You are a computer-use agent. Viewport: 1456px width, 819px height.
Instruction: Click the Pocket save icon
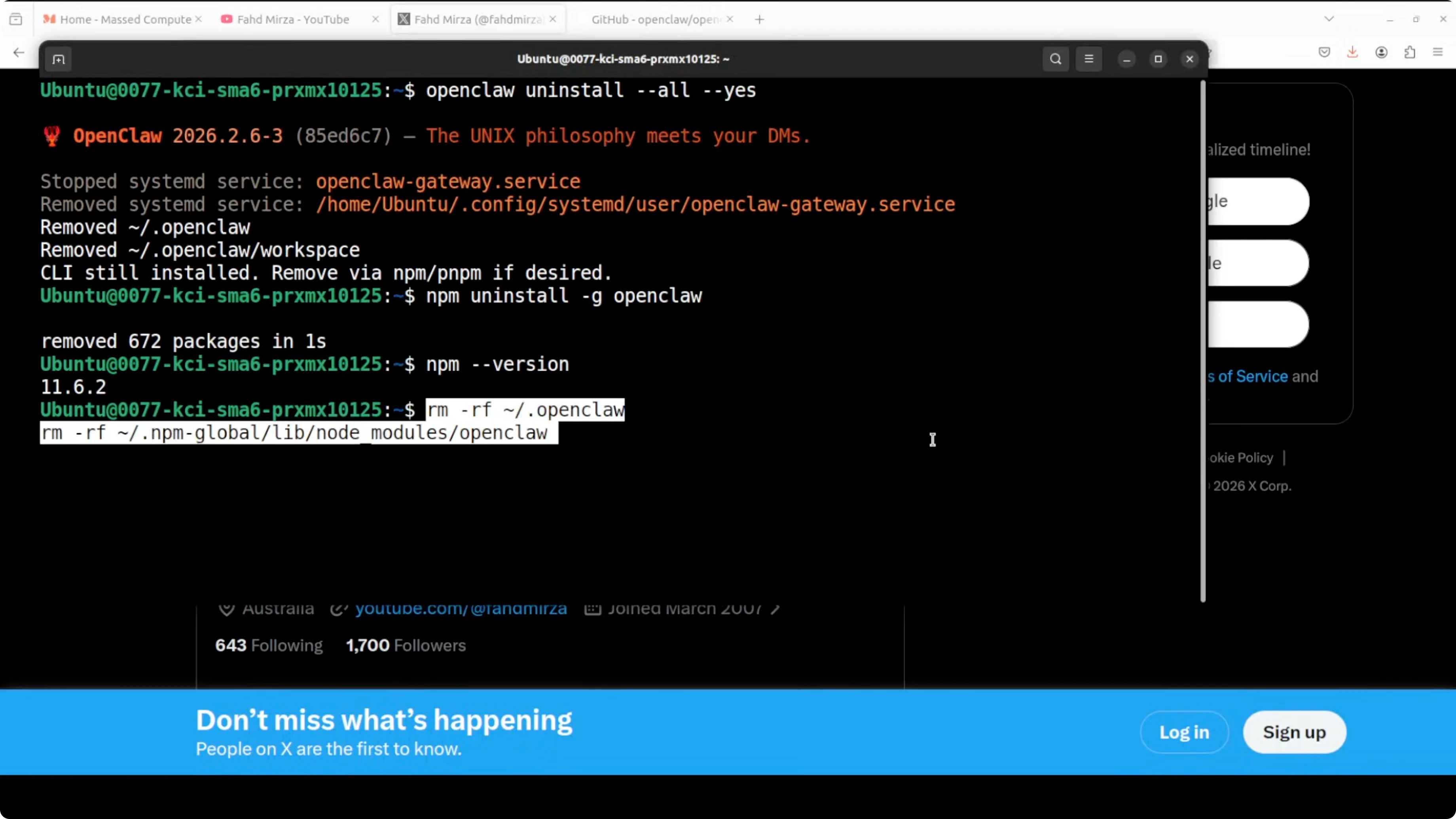coord(1324,53)
